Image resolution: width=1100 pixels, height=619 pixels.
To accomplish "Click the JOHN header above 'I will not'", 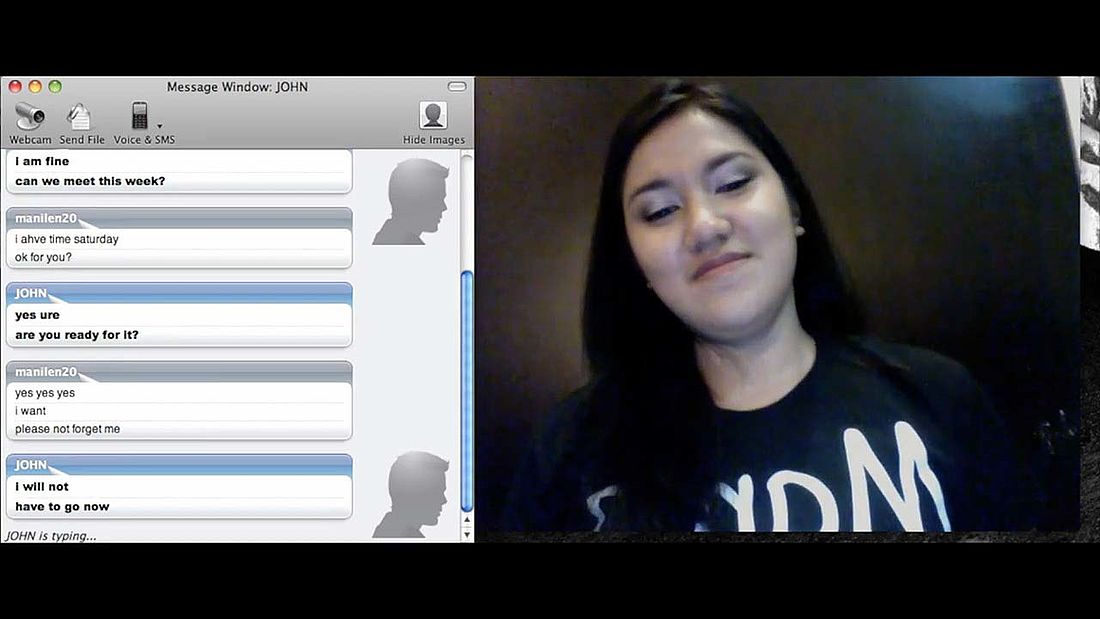I will (179, 465).
